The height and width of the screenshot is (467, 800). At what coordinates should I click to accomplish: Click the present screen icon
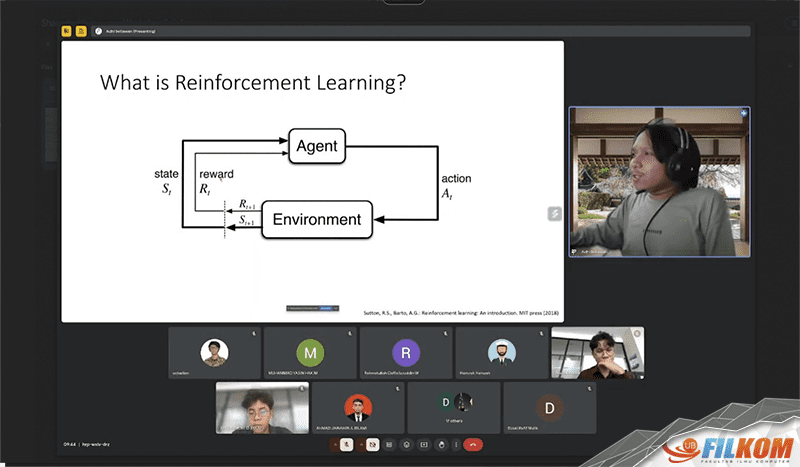click(x=422, y=443)
